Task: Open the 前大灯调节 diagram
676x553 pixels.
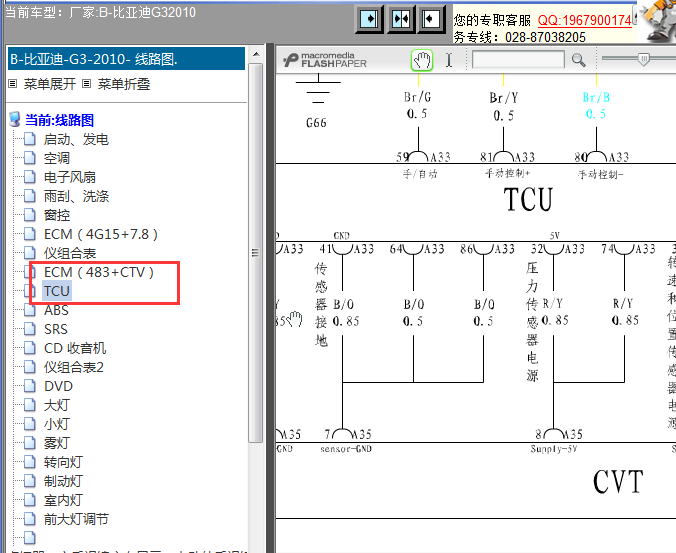Action: 76,519
